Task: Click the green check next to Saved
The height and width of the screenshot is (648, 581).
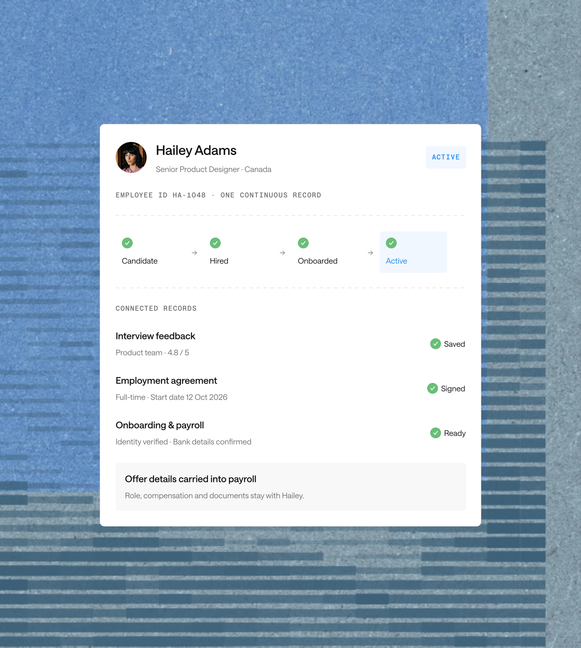Action: (436, 344)
